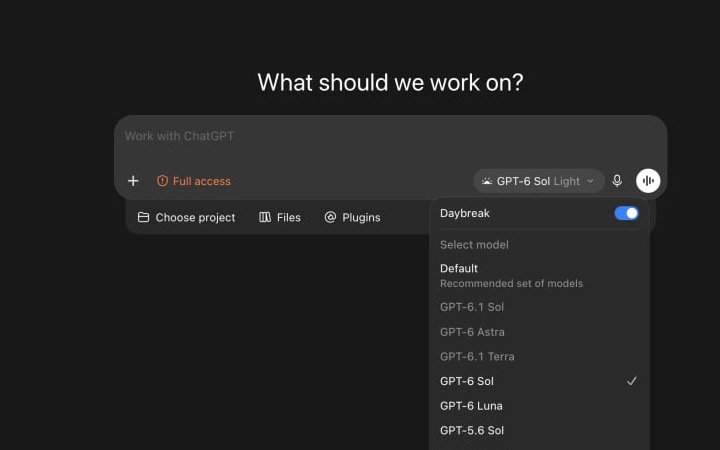The image size is (720, 450).
Task: Open Choose project
Action: [186, 217]
